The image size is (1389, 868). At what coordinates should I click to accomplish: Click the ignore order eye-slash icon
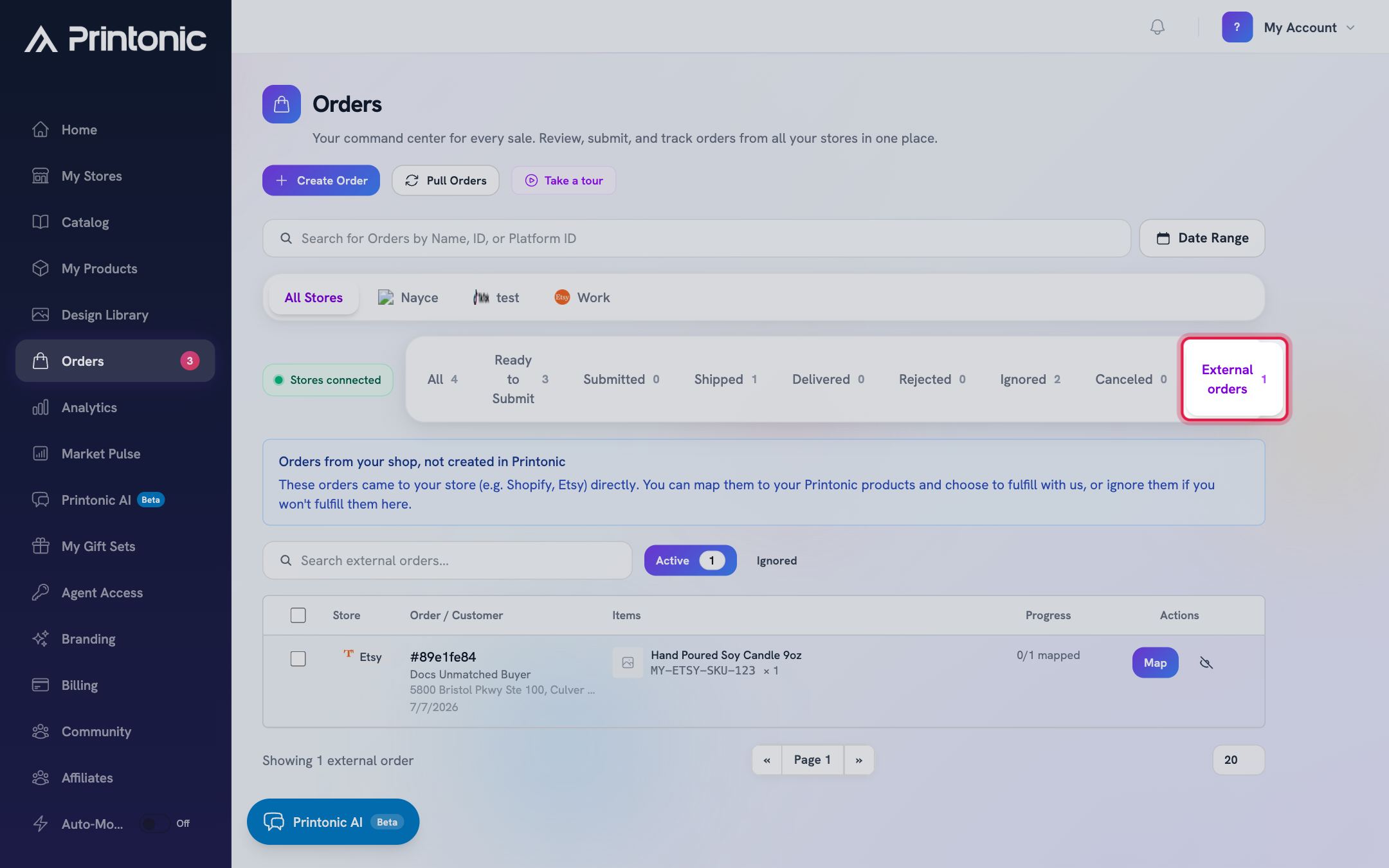click(1206, 663)
